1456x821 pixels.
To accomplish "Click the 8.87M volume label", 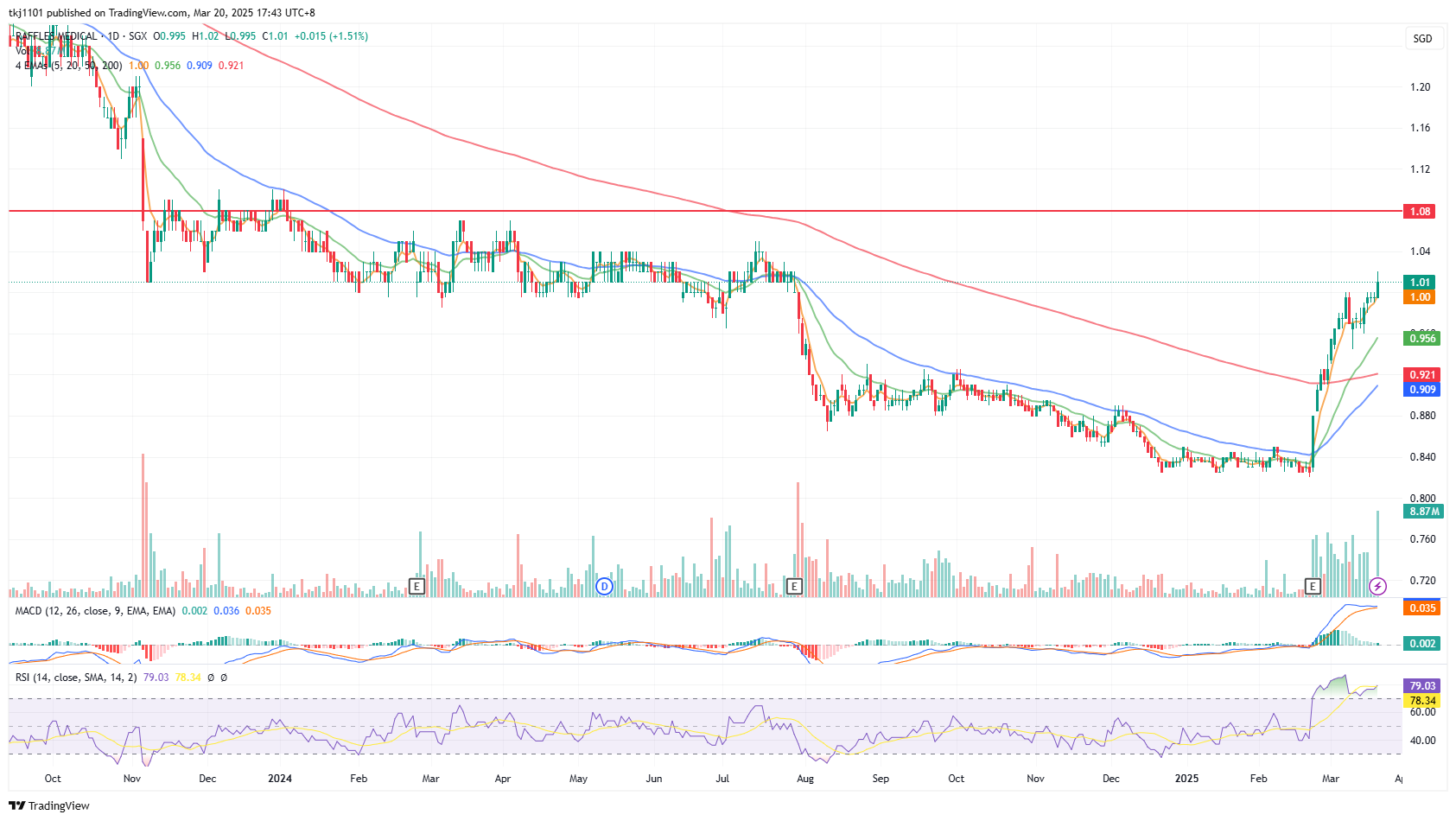I will pos(1424,512).
